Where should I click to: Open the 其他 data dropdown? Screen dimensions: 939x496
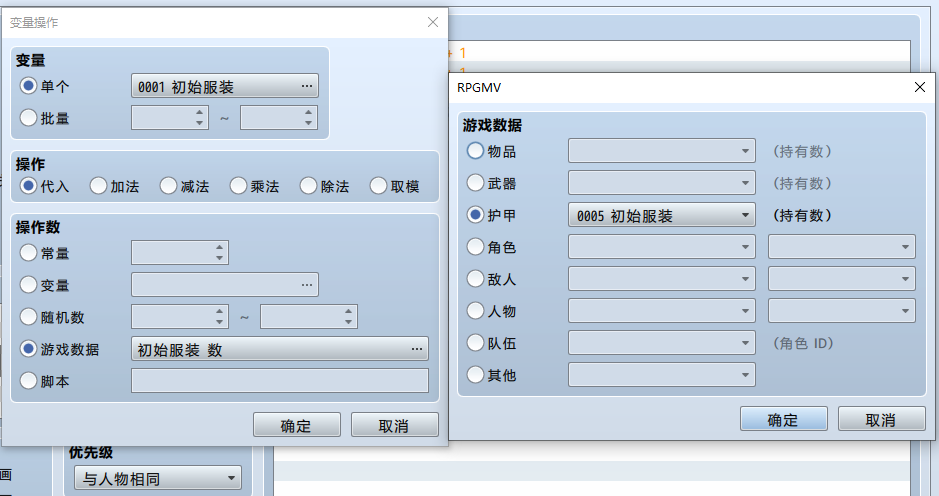pos(662,375)
